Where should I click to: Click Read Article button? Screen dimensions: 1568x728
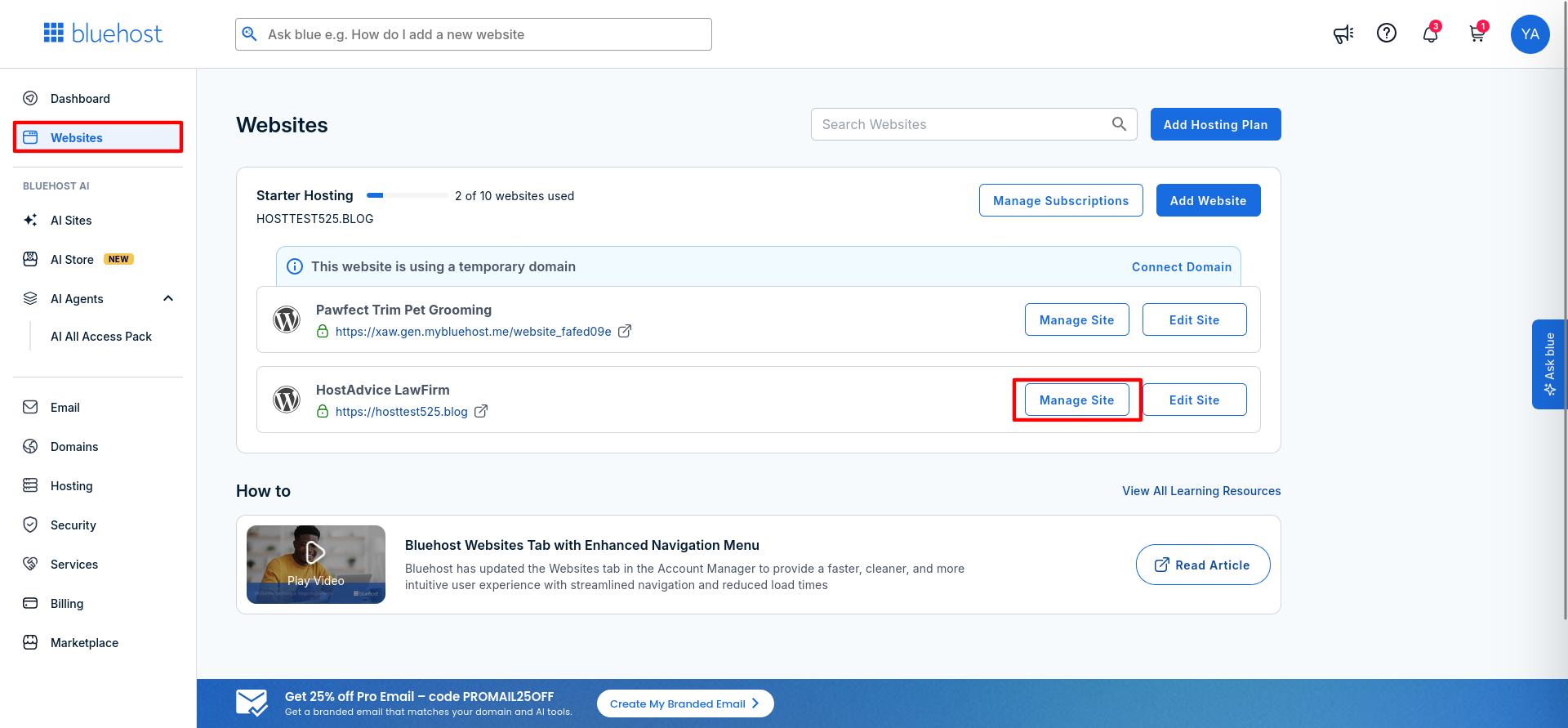click(x=1203, y=565)
